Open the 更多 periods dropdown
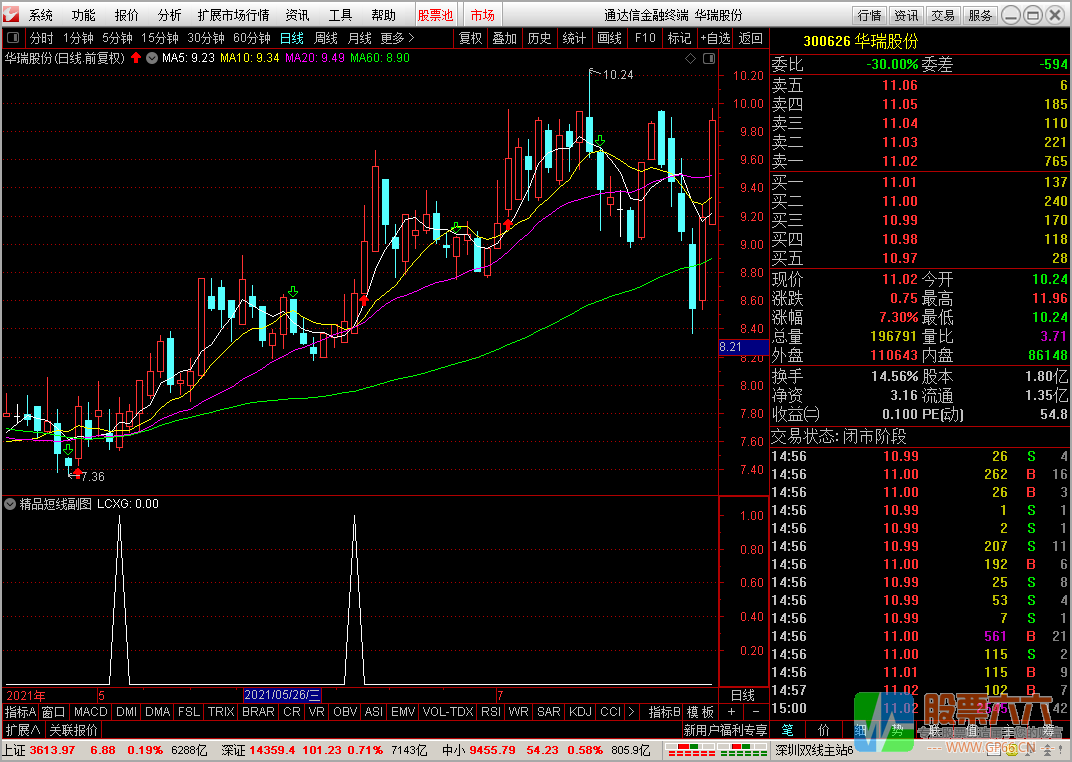 pos(397,38)
